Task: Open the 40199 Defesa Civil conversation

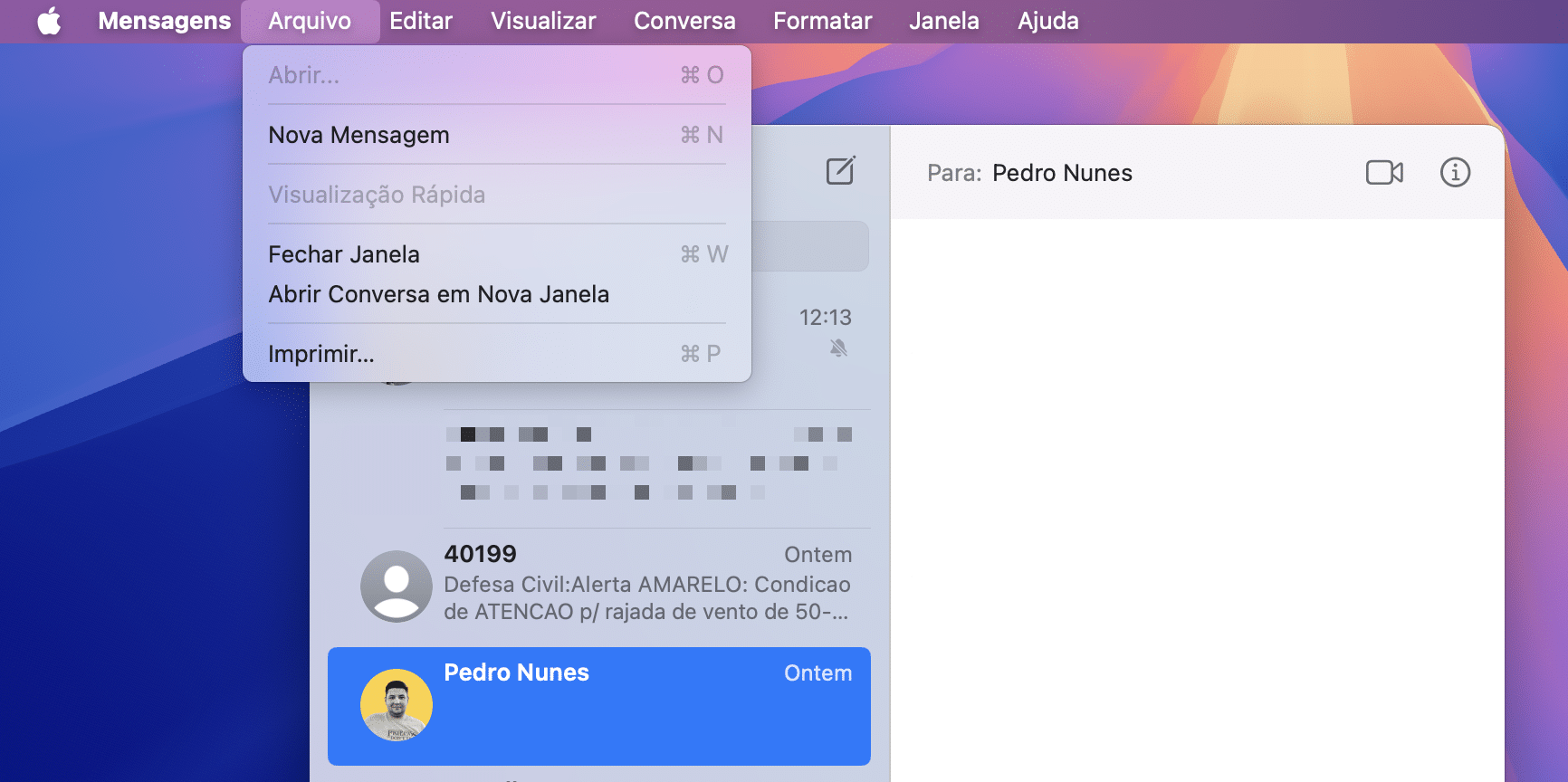Action: tap(599, 586)
